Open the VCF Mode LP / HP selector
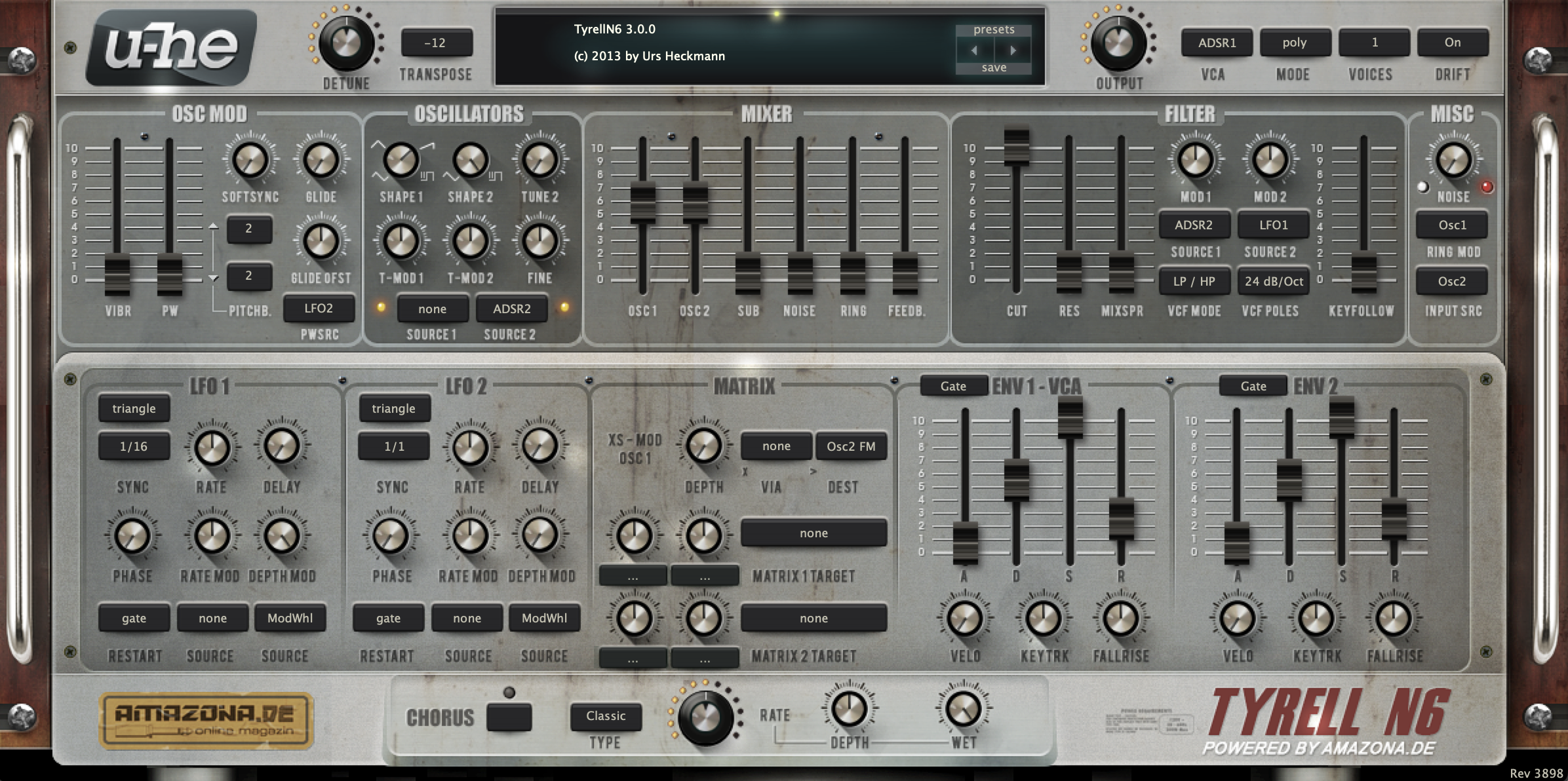The width and height of the screenshot is (1568, 781). [1194, 281]
